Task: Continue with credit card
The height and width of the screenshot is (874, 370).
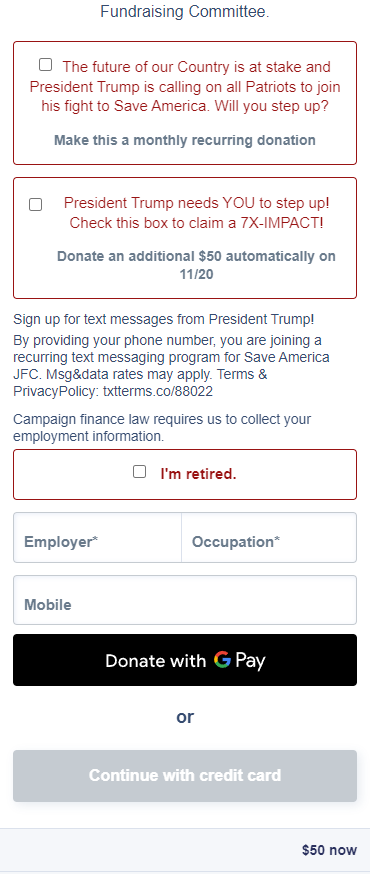Action: [x=185, y=776]
